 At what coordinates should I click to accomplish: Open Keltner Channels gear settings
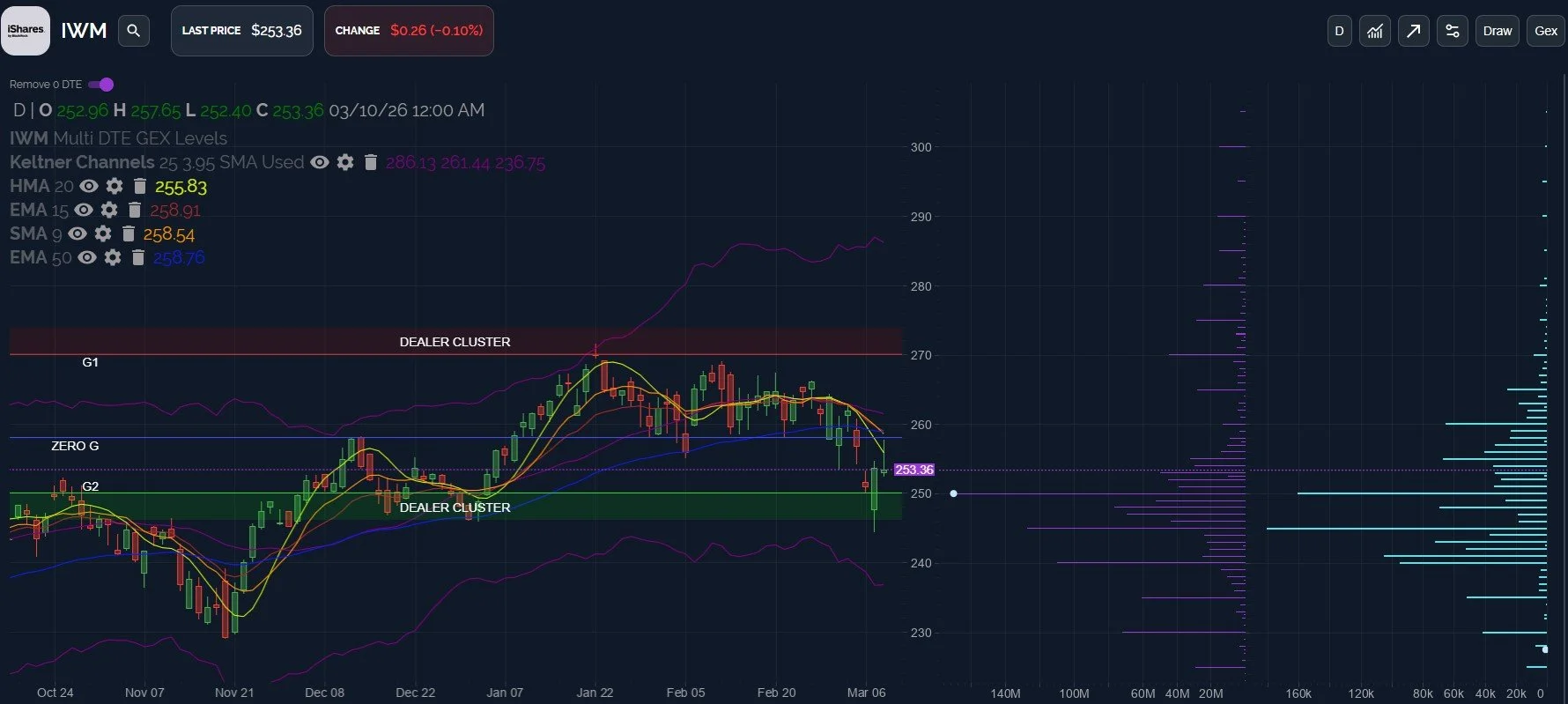[345, 162]
